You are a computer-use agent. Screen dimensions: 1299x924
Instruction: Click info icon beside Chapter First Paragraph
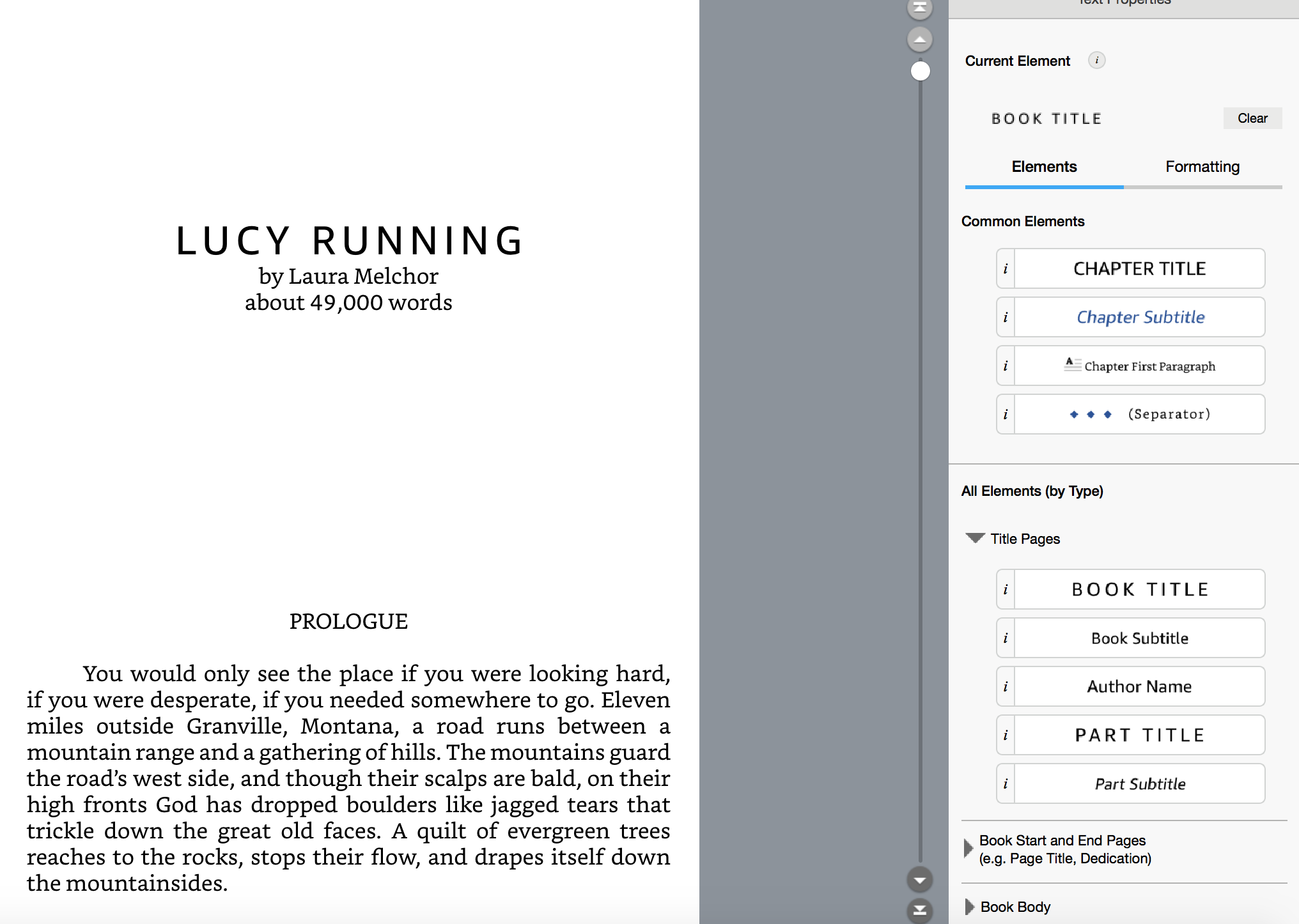click(1006, 366)
